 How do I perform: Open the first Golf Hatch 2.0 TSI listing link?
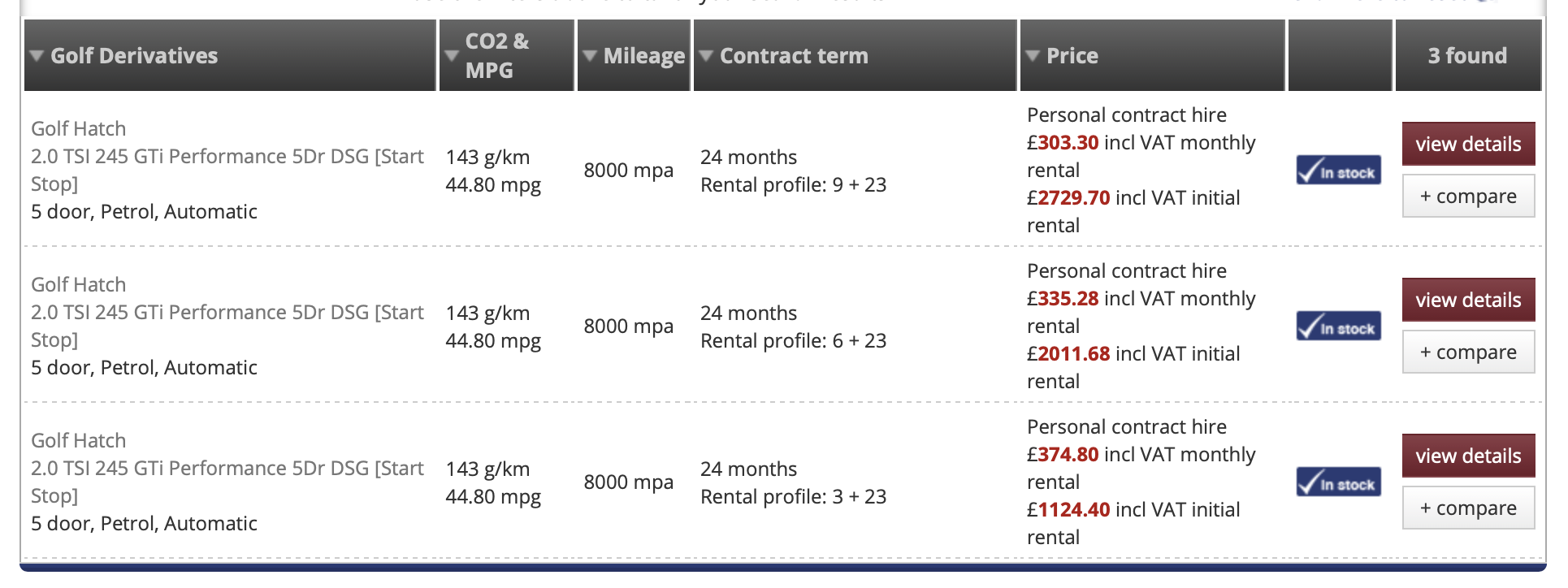click(227, 156)
